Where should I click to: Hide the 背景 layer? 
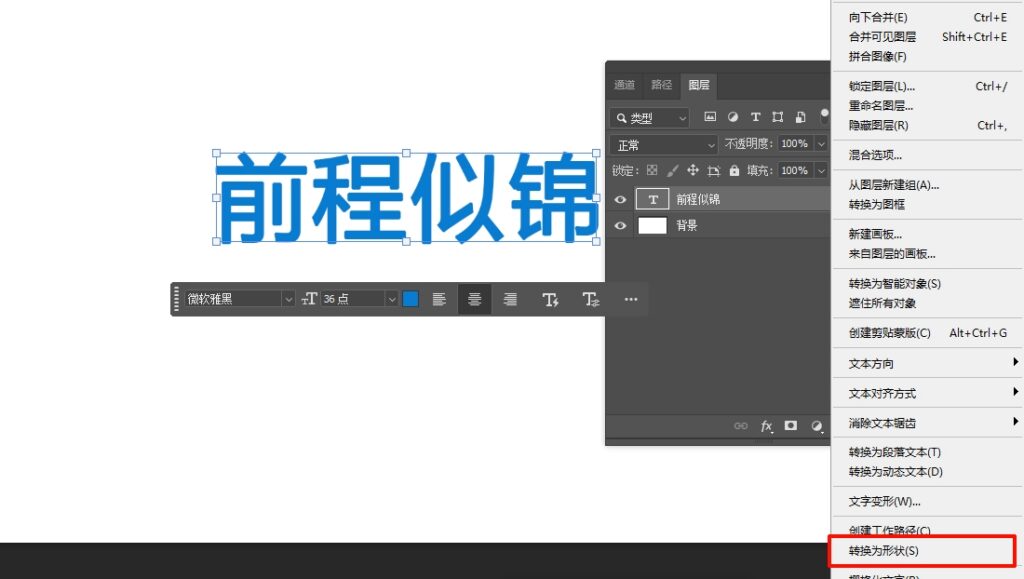click(x=620, y=224)
